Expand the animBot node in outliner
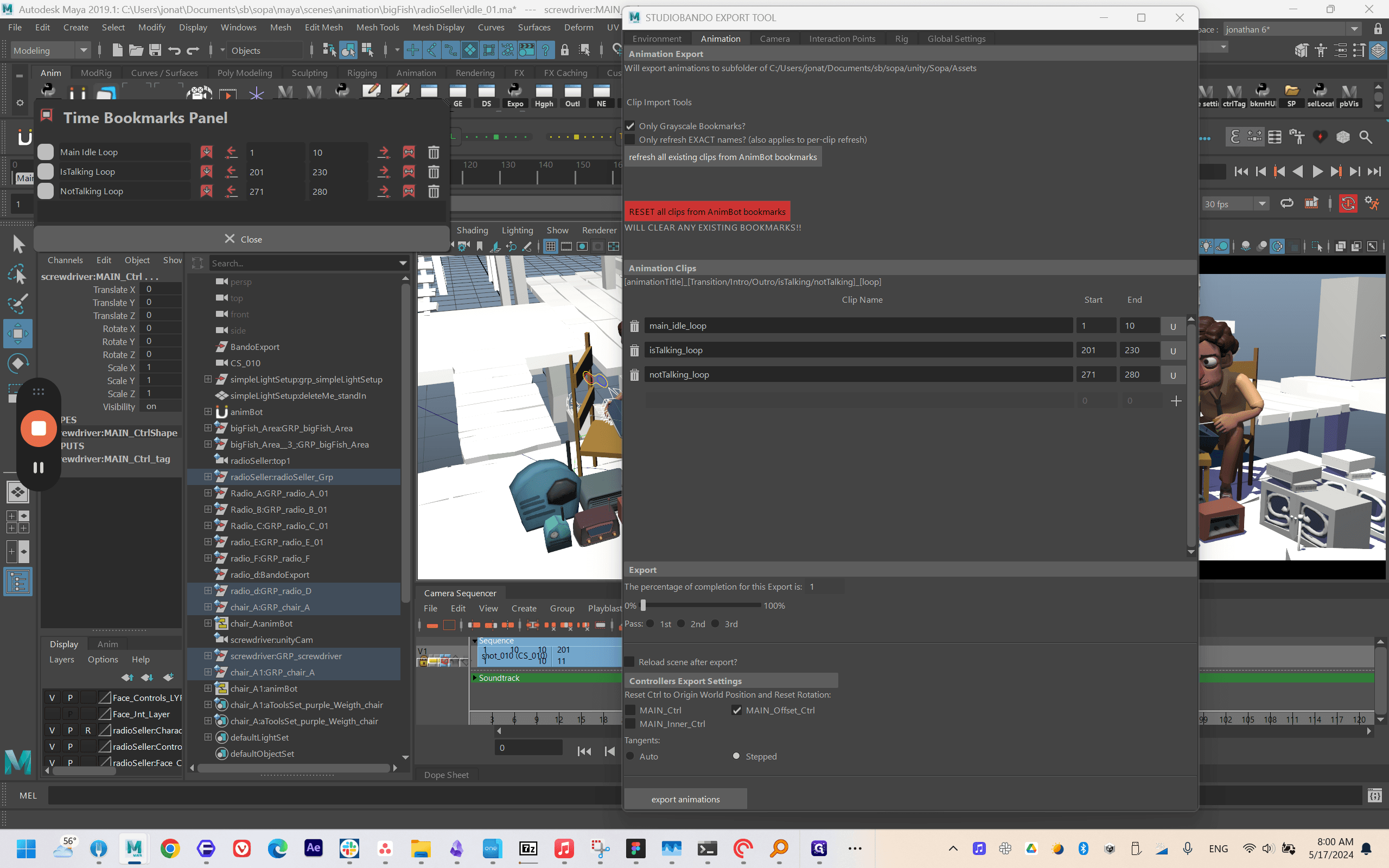 pyautogui.click(x=208, y=412)
